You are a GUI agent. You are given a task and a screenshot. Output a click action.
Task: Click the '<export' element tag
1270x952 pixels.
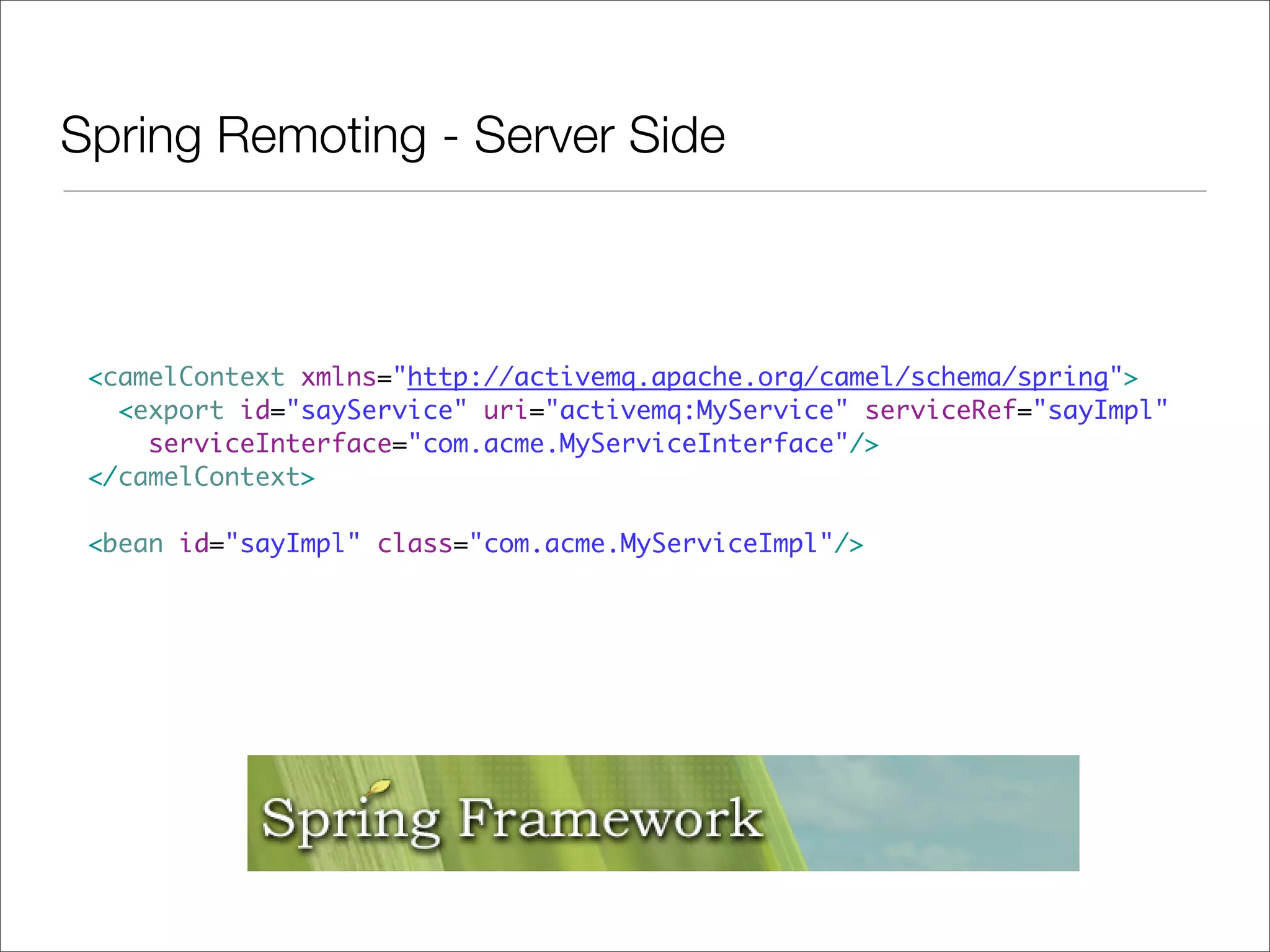click(x=171, y=411)
